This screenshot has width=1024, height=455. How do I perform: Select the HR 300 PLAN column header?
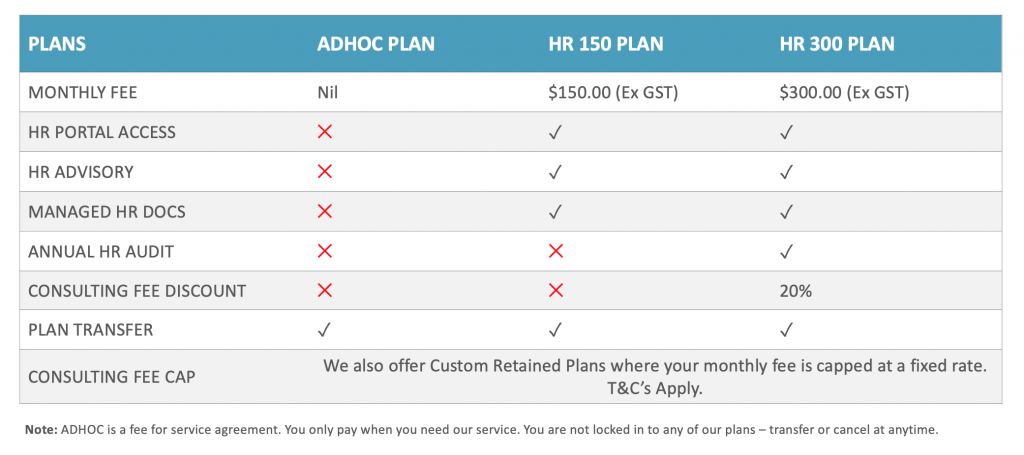coord(837,44)
